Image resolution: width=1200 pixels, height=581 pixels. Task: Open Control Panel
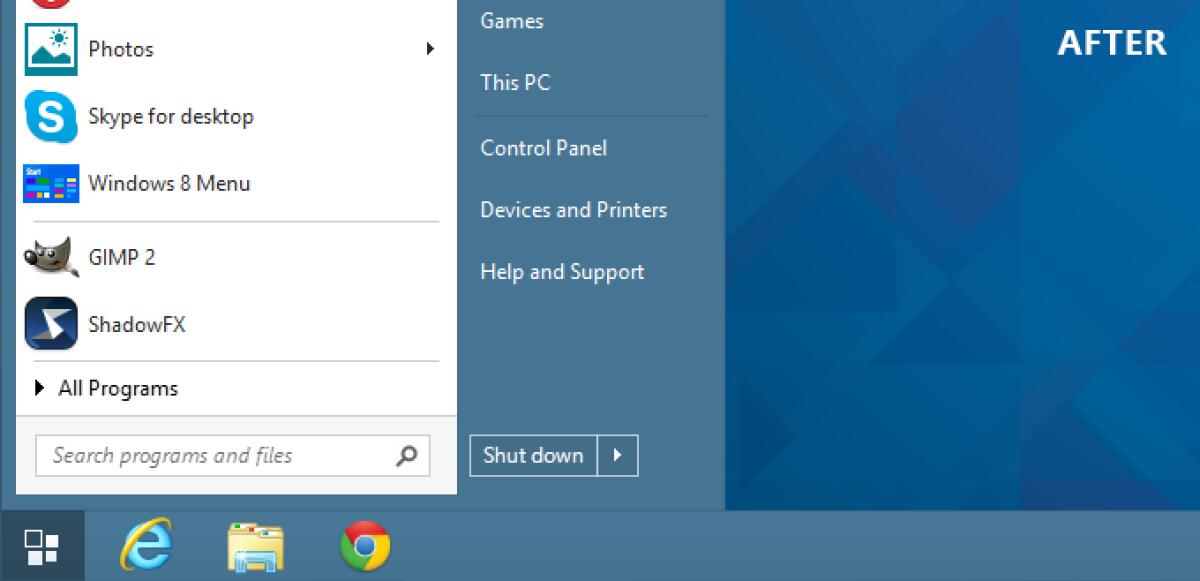point(543,148)
